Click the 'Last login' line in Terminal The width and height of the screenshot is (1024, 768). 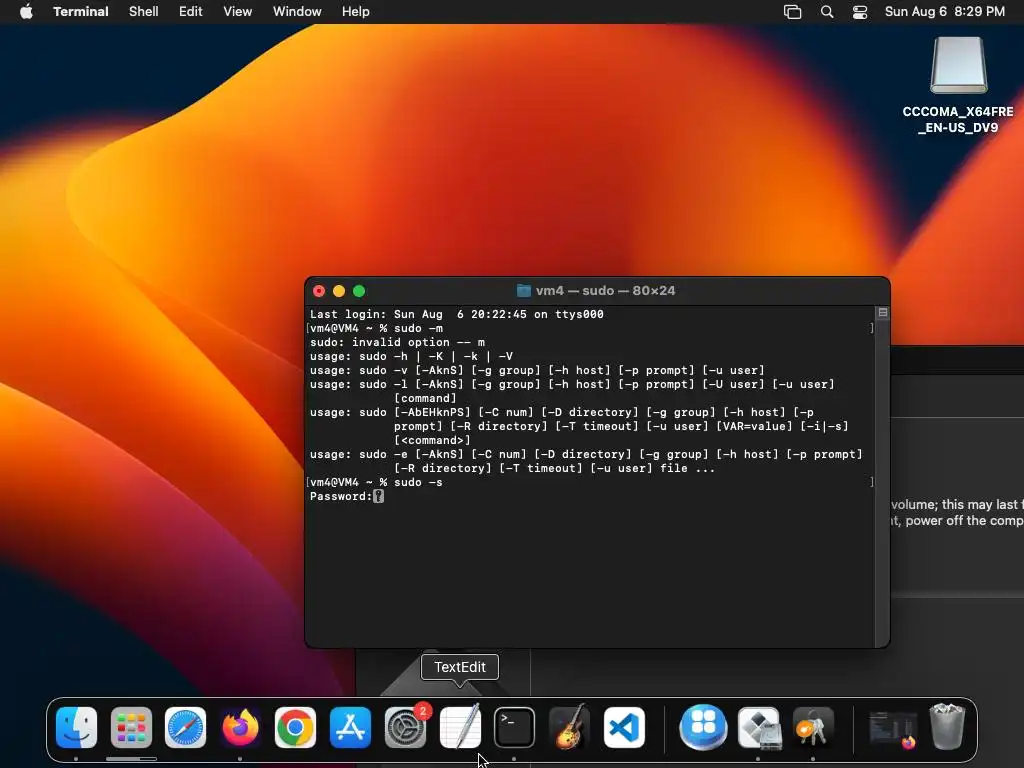pyautogui.click(x=456, y=314)
